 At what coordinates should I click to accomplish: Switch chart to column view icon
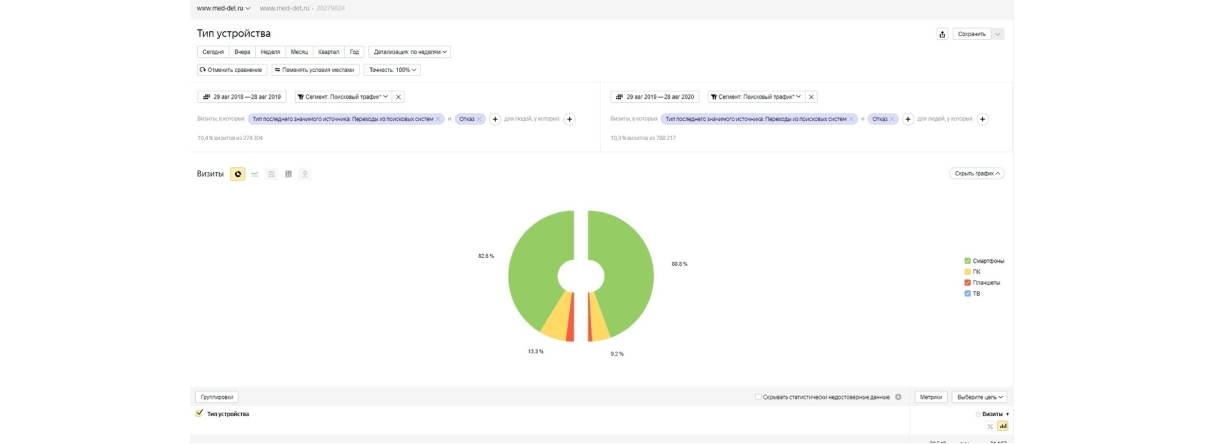289,174
